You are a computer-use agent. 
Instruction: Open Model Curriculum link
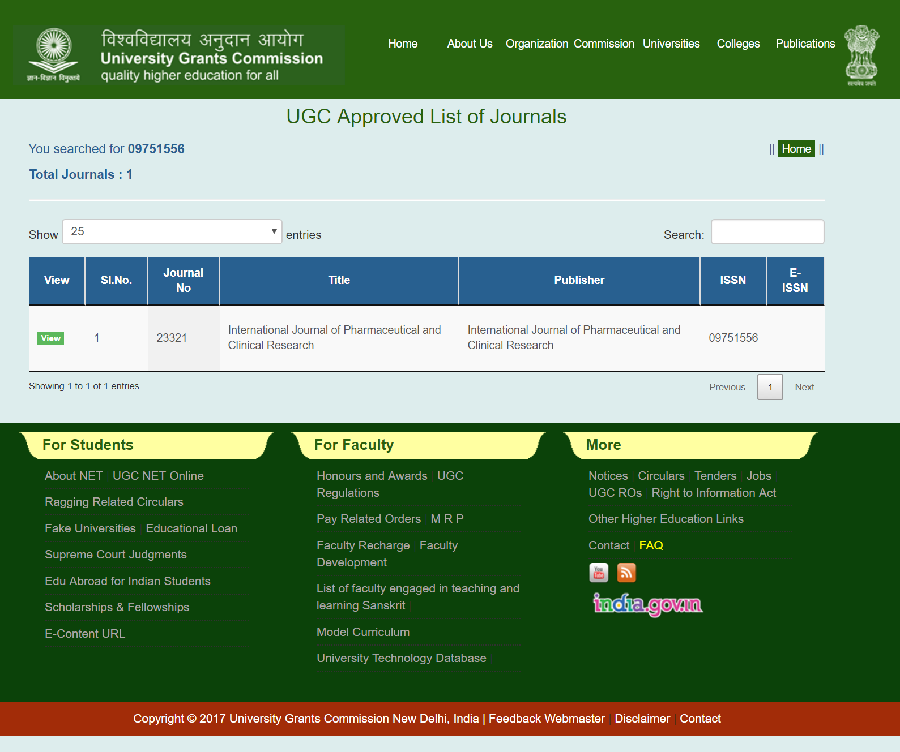(363, 632)
